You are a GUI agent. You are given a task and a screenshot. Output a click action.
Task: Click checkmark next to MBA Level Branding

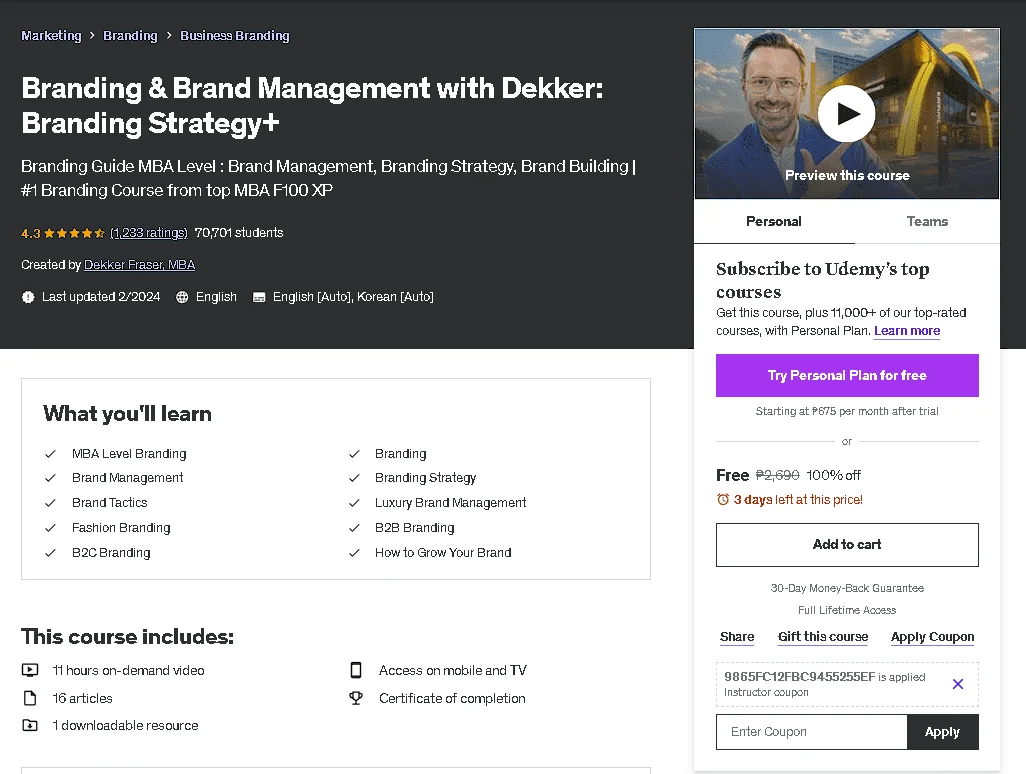[x=50, y=453]
